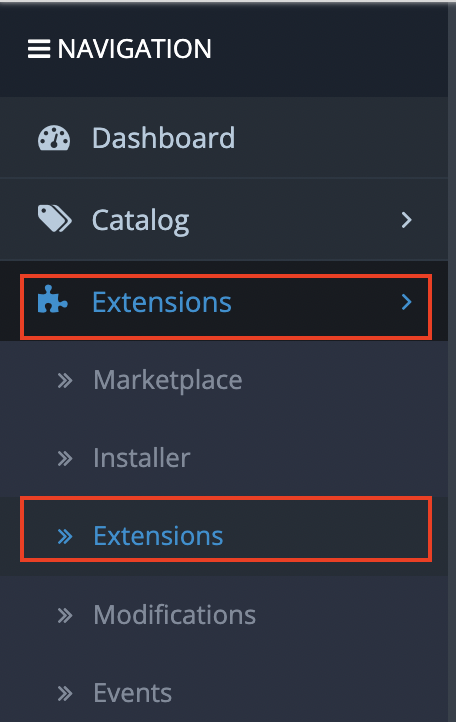This screenshot has height=722, width=456.
Task: Click the NAVIGATION header text
Action: point(134,49)
